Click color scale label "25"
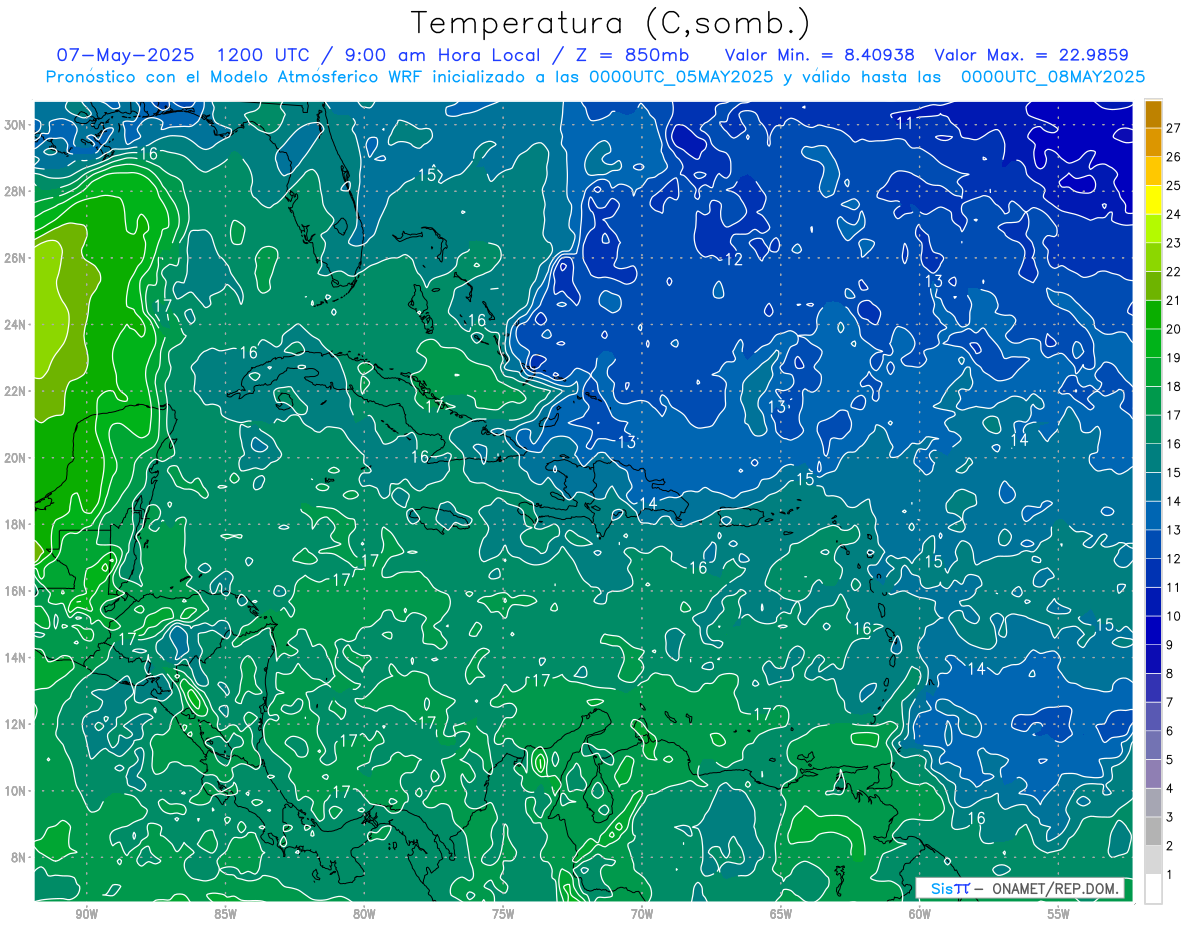This screenshot has width=1200, height=927. [1174, 185]
